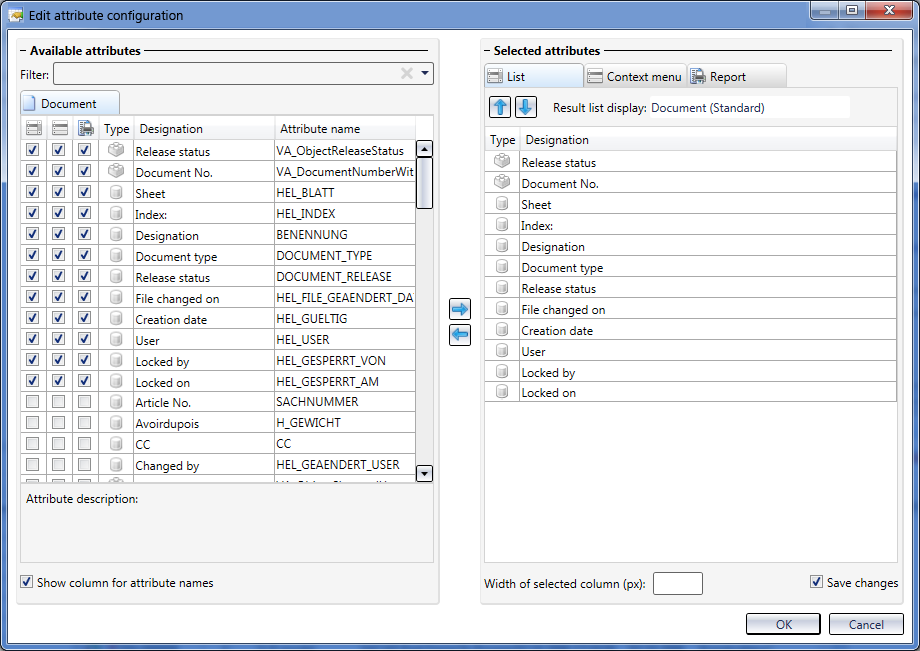
Task: Uncheck Show column for attribute names
Action: (x=27, y=582)
